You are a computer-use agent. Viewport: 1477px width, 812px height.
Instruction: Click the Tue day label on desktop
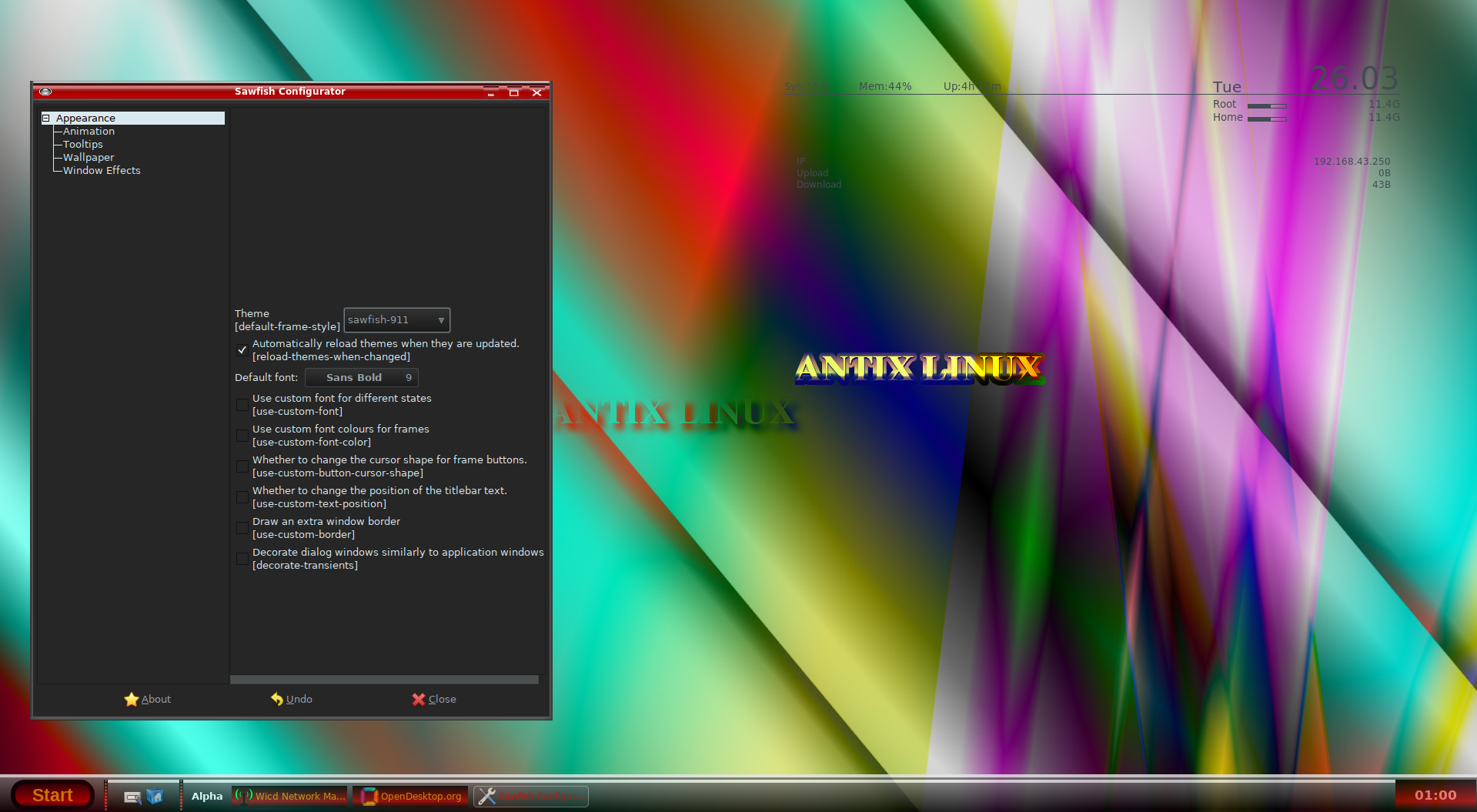[1227, 87]
